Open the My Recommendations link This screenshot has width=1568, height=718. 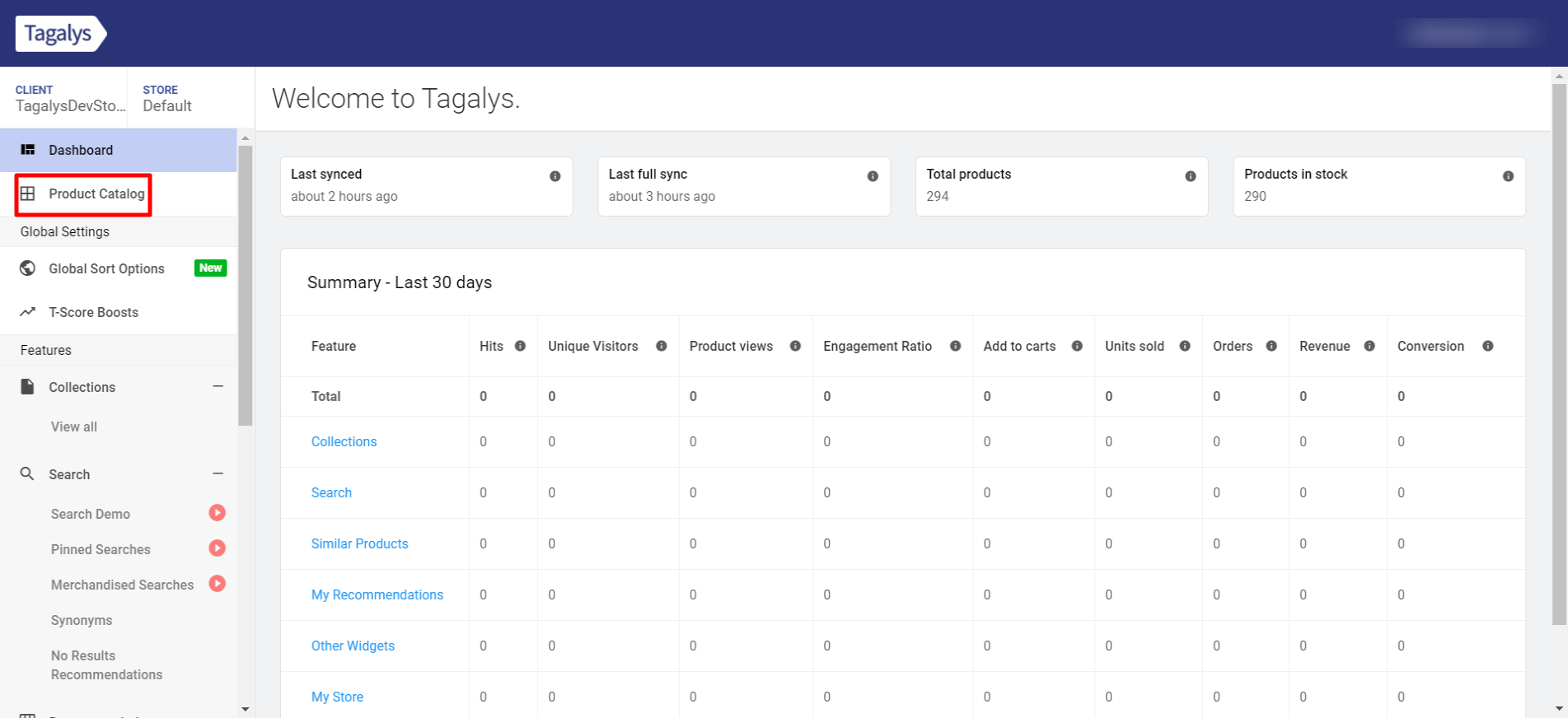[377, 594]
